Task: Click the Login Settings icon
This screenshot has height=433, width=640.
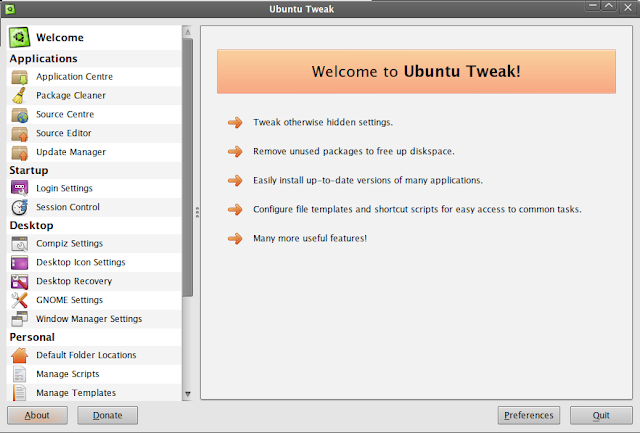Action: coord(20,188)
